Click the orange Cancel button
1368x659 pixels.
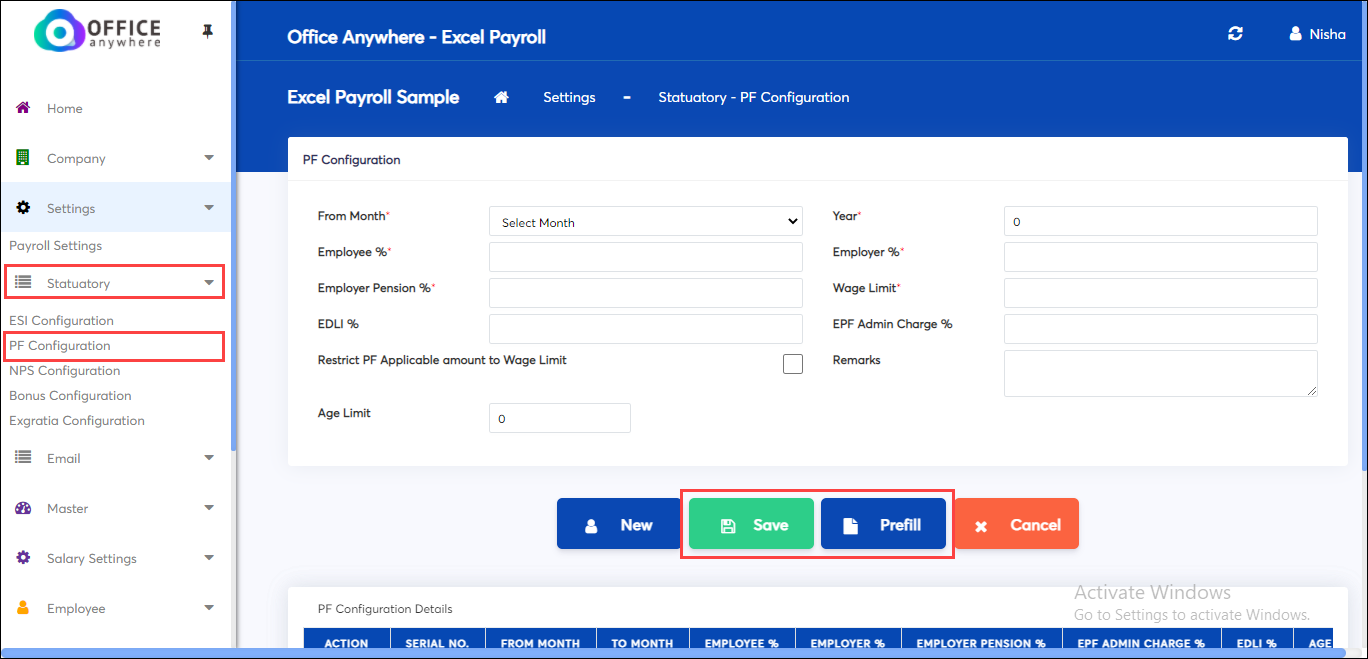(1016, 524)
